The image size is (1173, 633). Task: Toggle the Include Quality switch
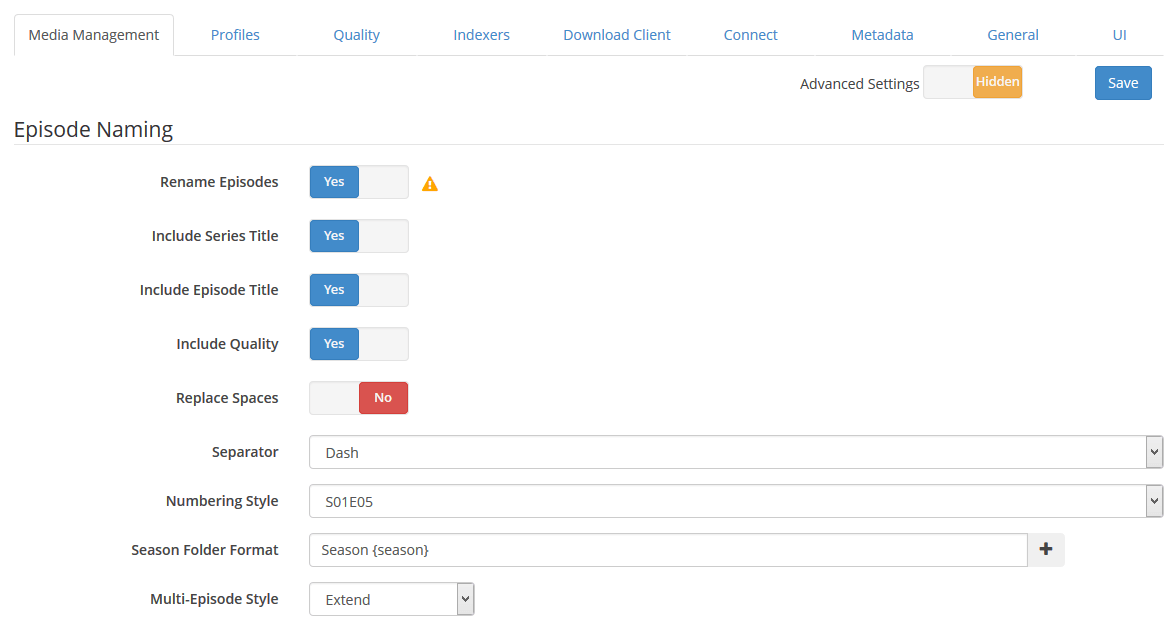click(359, 344)
